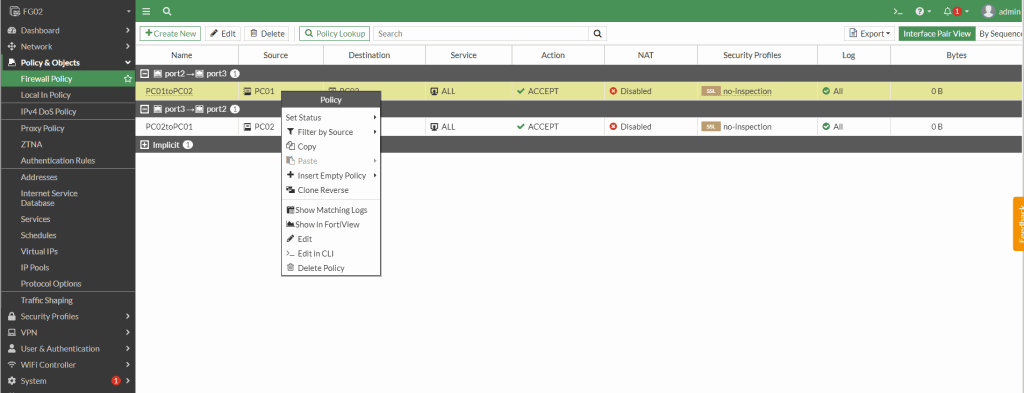Viewport: 1024px width, 393px height.
Task: Click the Edit toolbar button
Action: coord(223,33)
